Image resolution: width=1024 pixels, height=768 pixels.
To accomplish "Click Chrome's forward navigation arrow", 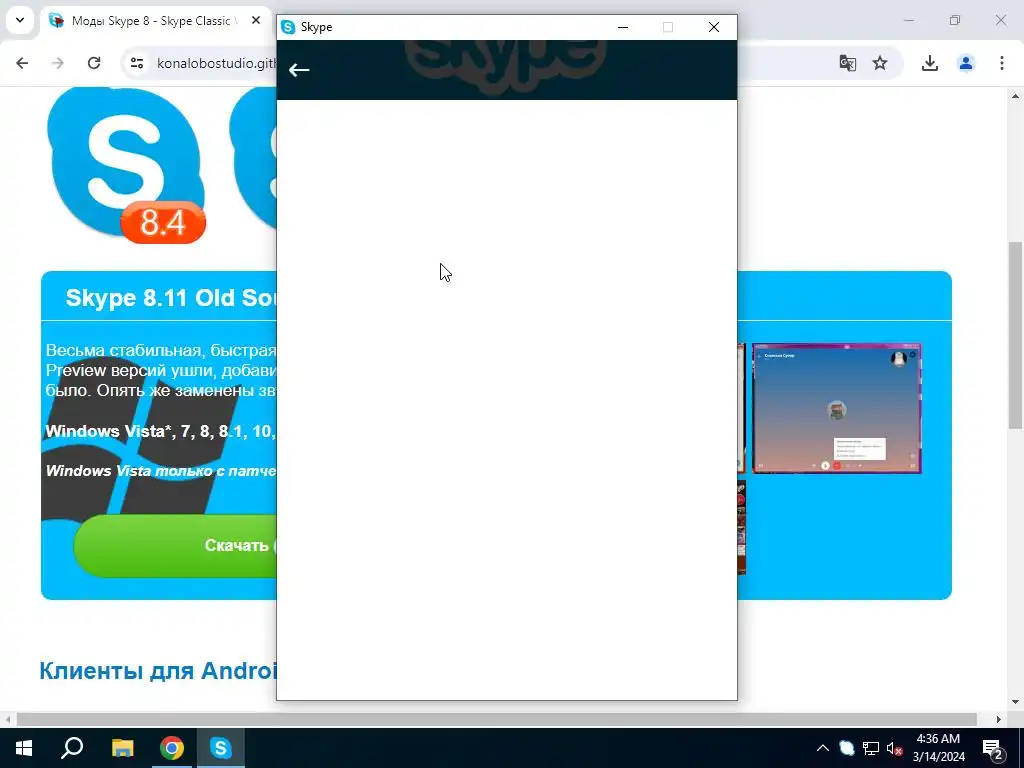I will click(58, 63).
